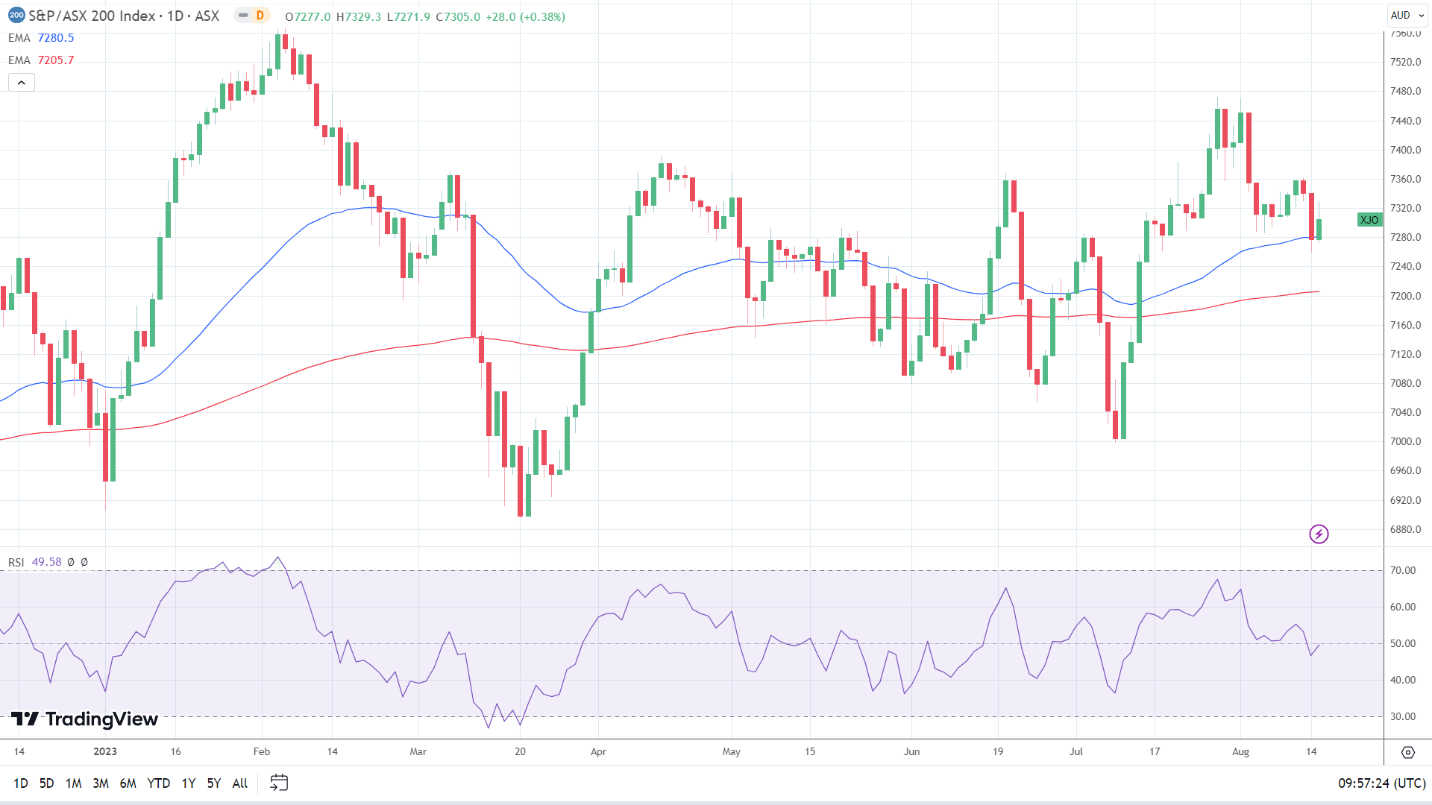This screenshot has width=1432, height=805.
Task: Select the EMA 7205.7 indicator legend
Action: [x=41, y=60]
